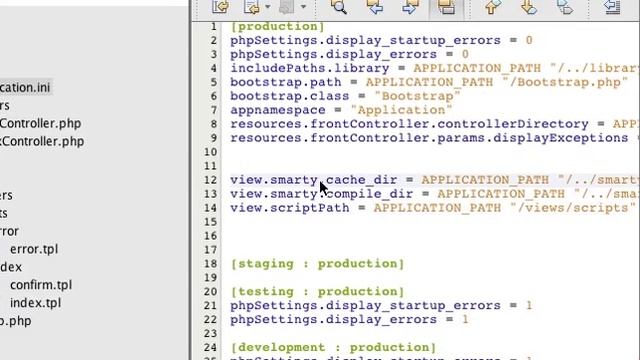Click the [production] section header on line 1
The image size is (640, 360).
point(278,27)
